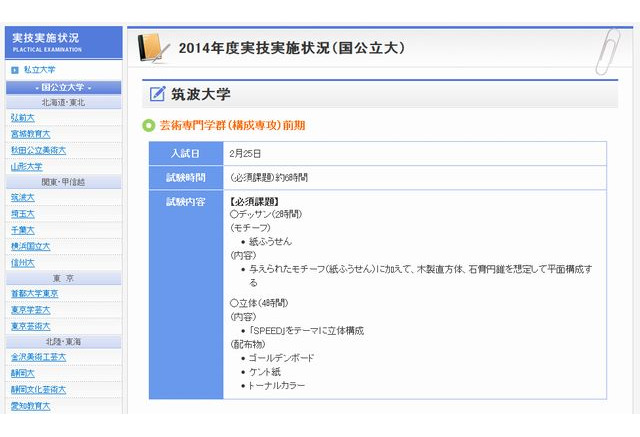
Task: Click the pencil edit icon beside 筑波大学
Action: 157,95
